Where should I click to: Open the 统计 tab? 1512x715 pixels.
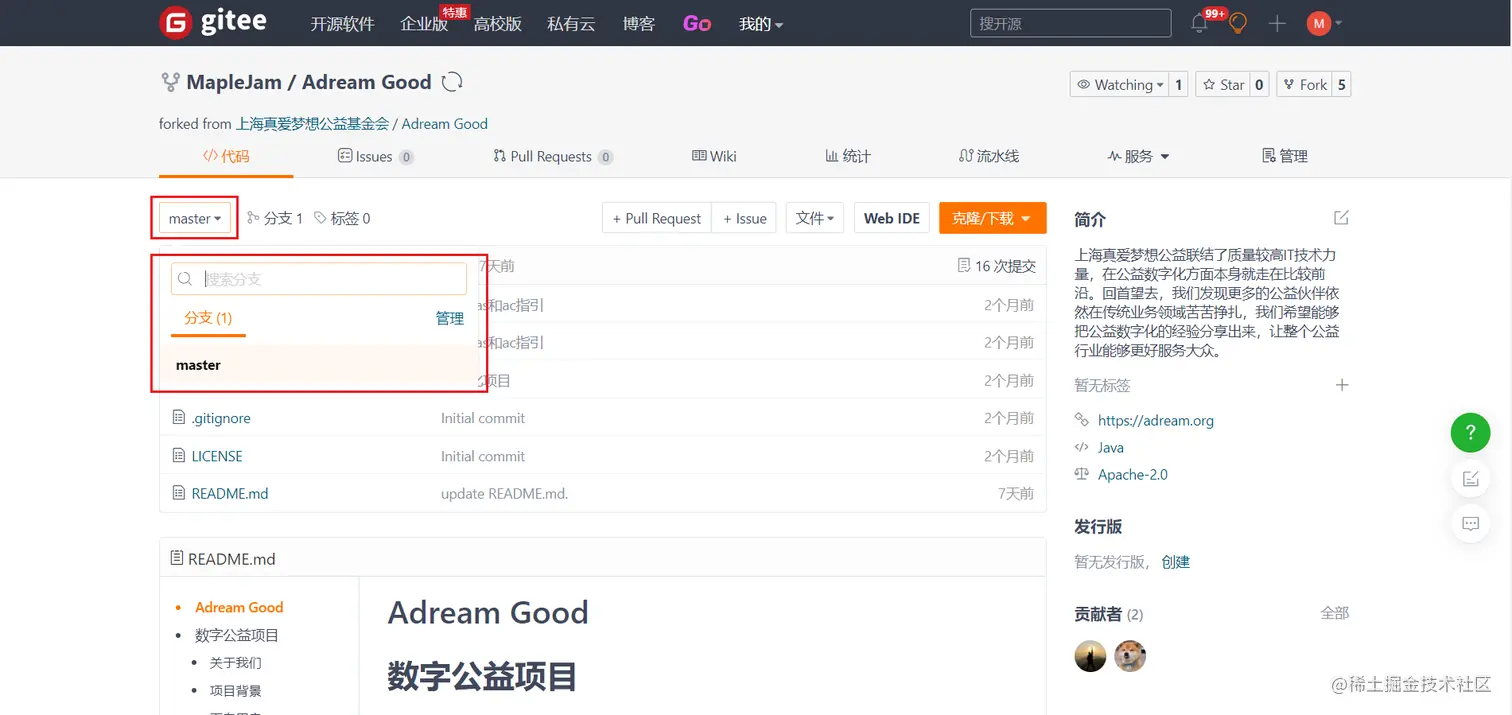pos(848,156)
